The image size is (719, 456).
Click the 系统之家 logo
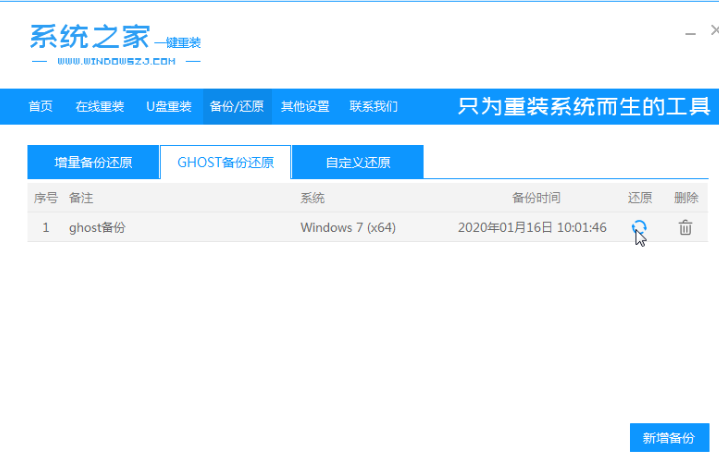pos(90,37)
